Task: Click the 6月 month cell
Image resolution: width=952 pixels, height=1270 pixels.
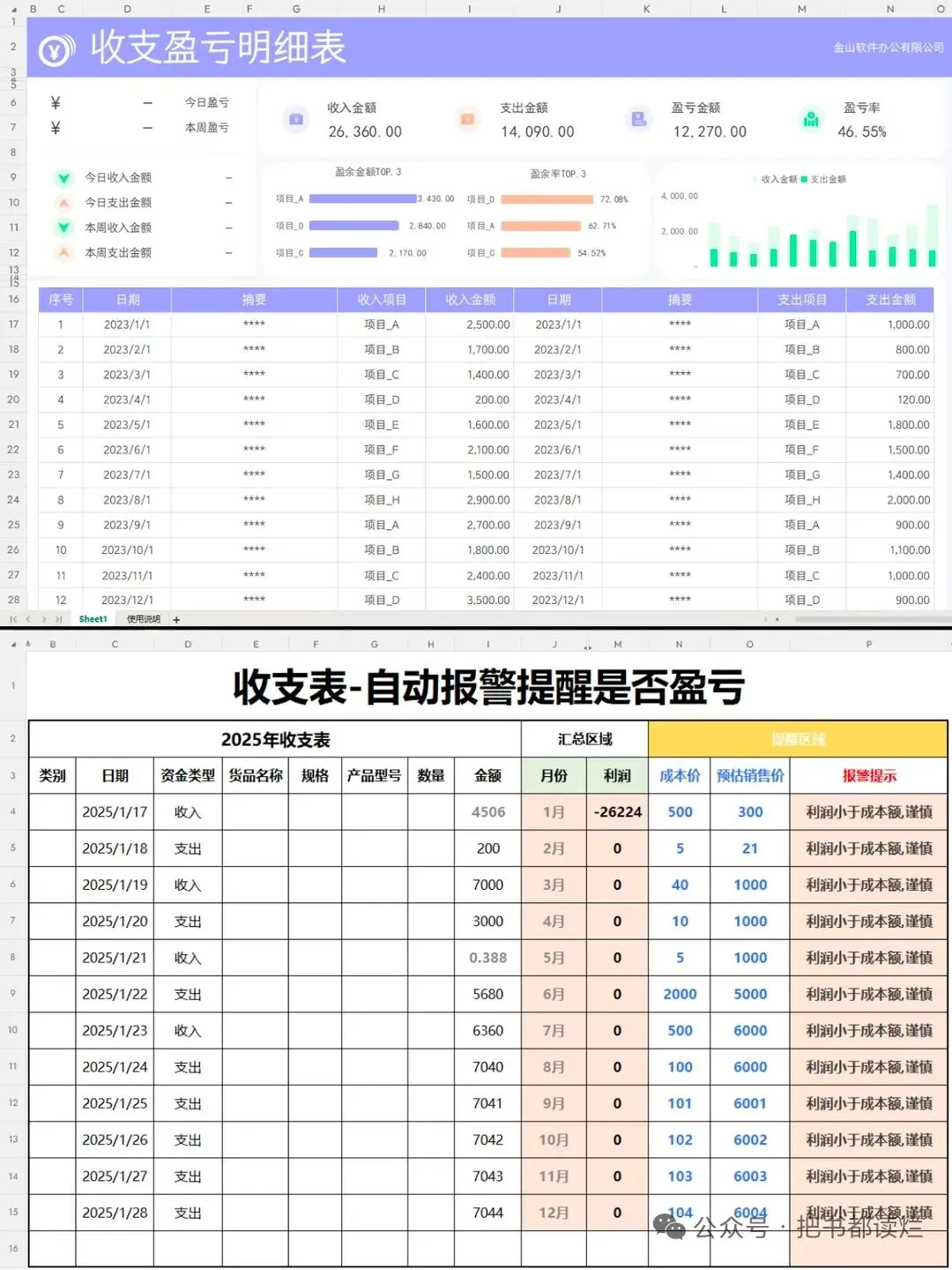Action: click(554, 994)
